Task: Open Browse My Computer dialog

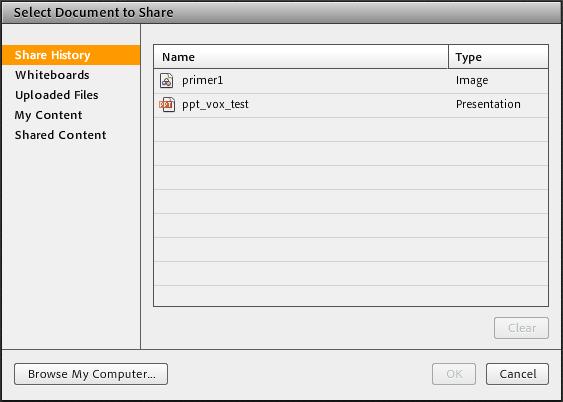Action: coord(91,374)
